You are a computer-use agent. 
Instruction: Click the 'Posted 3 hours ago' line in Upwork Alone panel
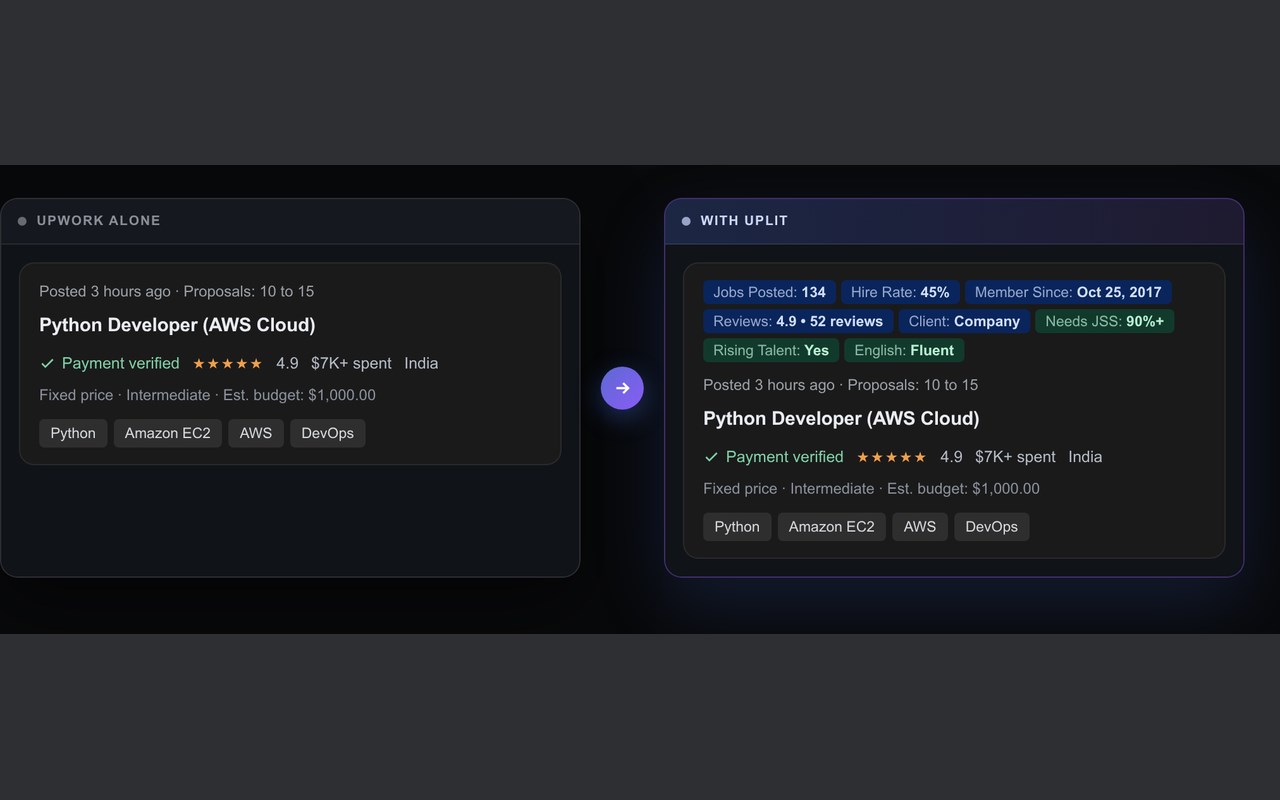pyautogui.click(x=177, y=292)
